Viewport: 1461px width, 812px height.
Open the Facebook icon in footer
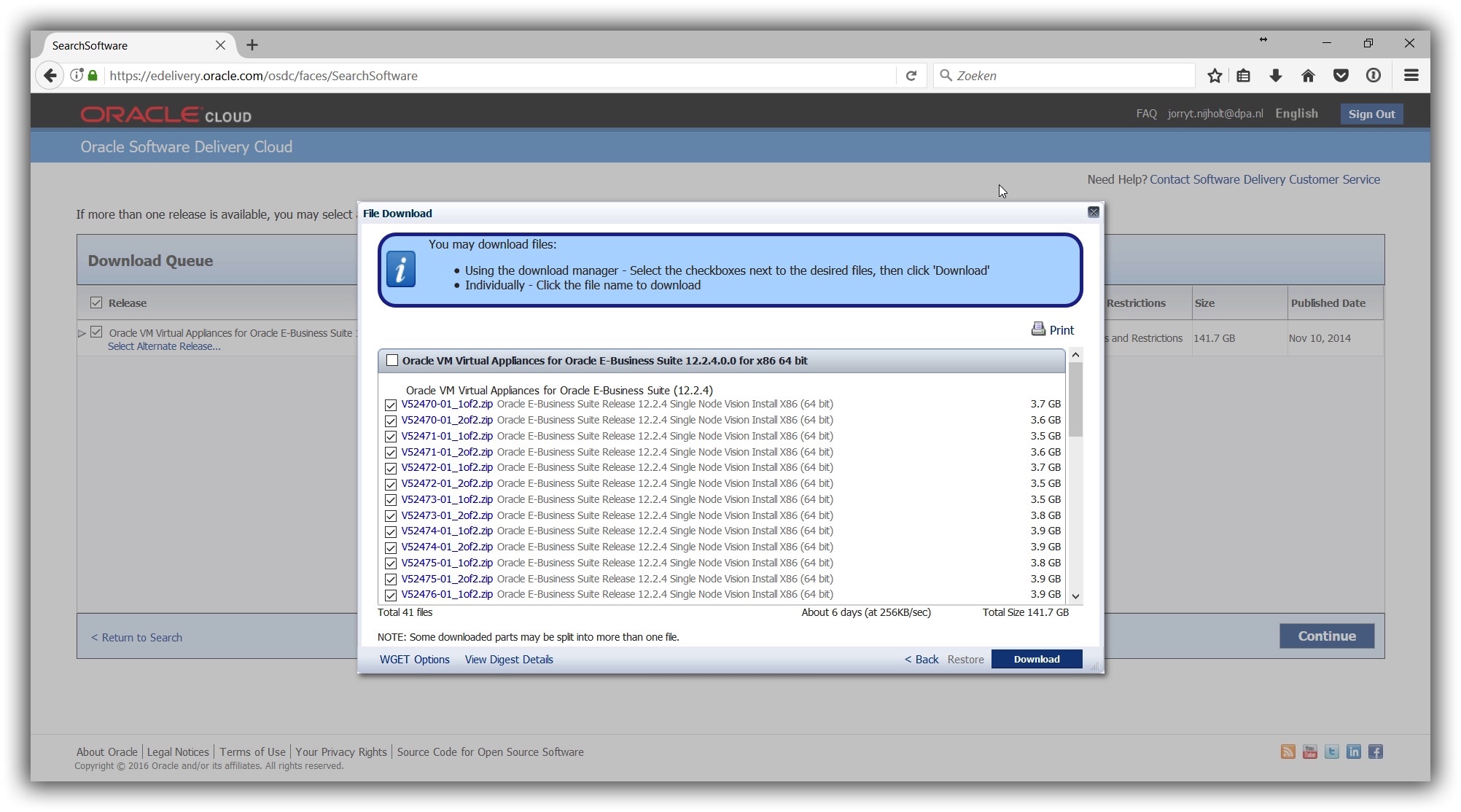point(1376,752)
